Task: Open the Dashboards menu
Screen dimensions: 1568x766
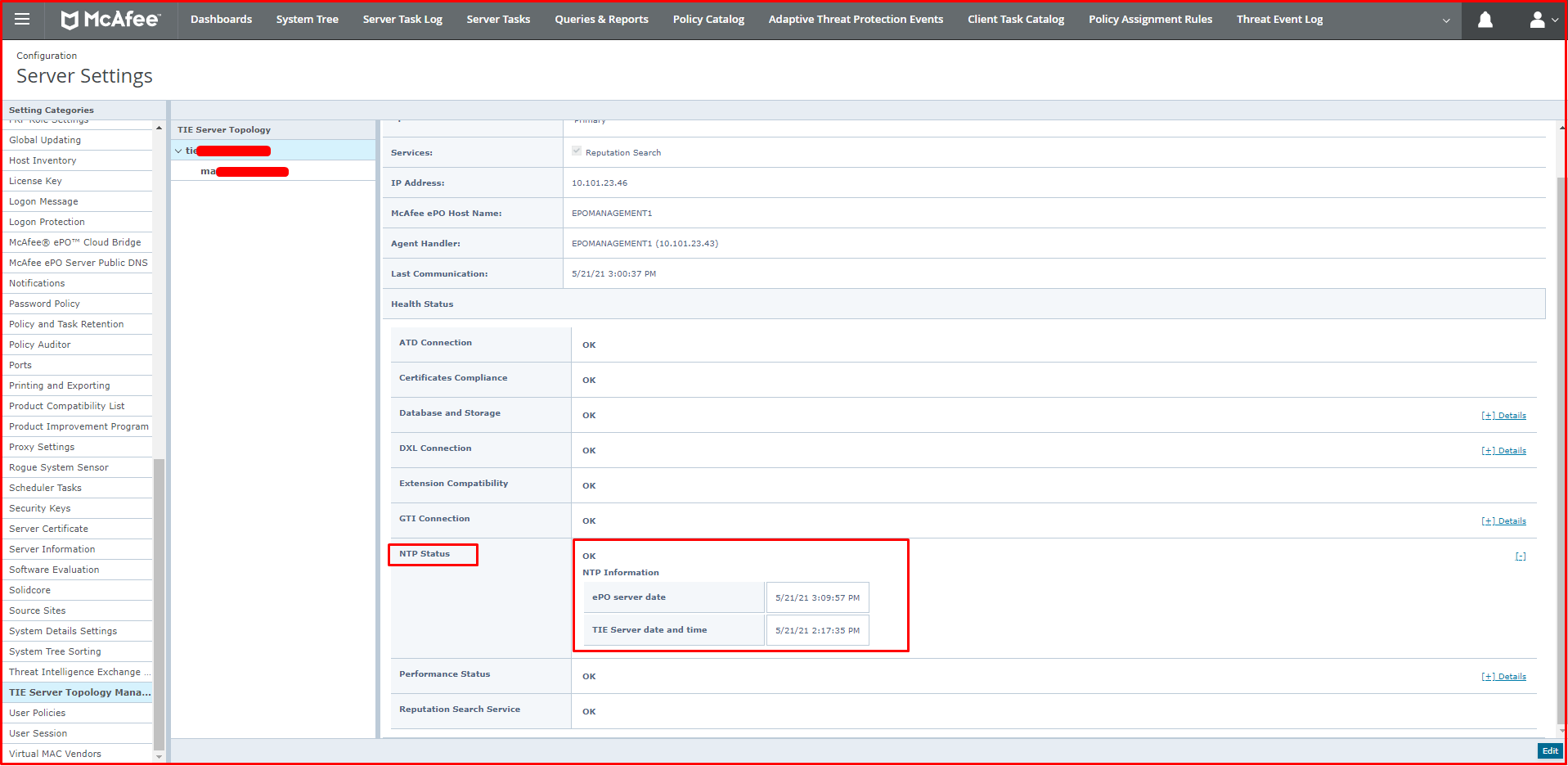Action: point(221,19)
